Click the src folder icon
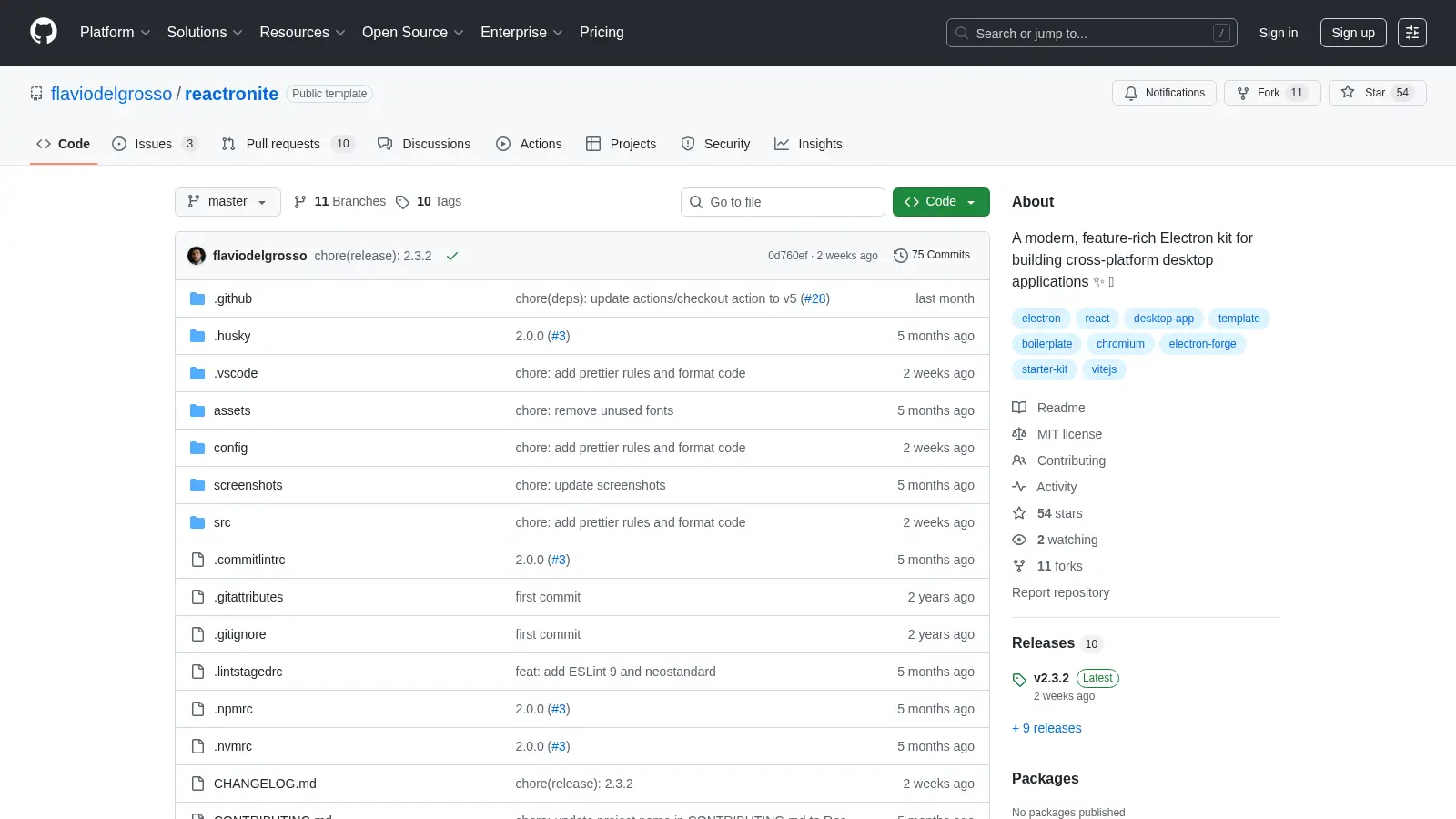Viewport: 1456px width, 819px height. 197,522
